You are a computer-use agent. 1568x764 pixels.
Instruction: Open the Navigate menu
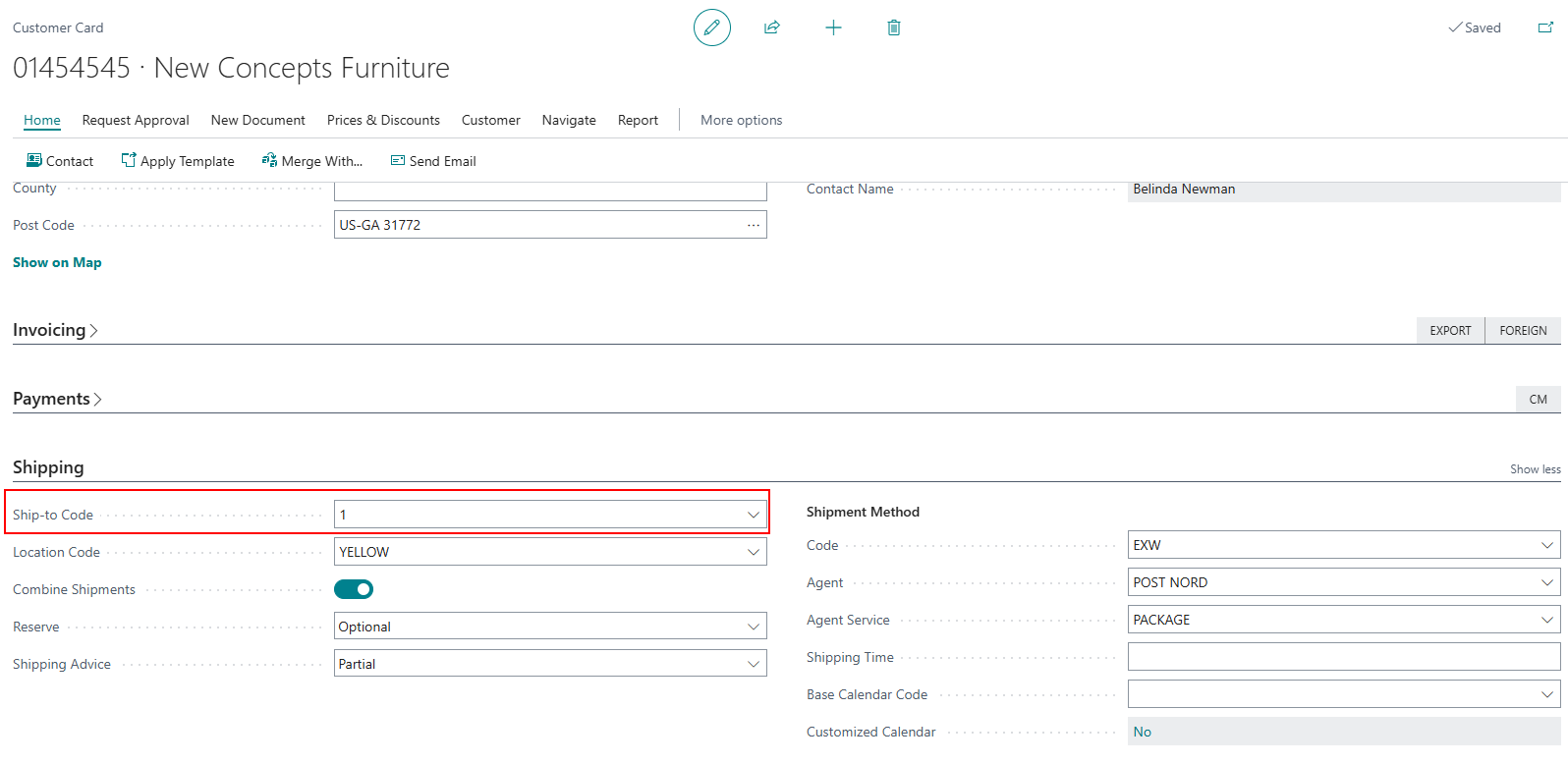(569, 120)
